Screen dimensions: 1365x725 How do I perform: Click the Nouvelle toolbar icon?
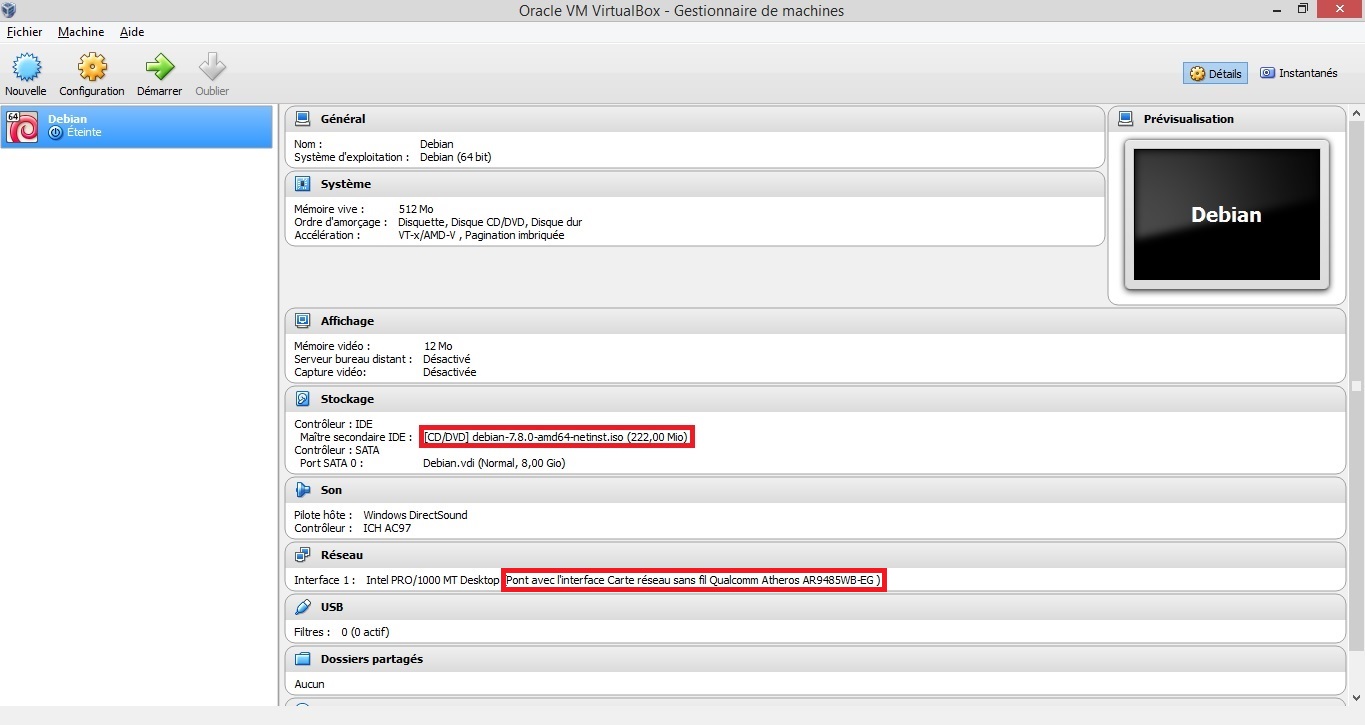click(x=25, y=67)
